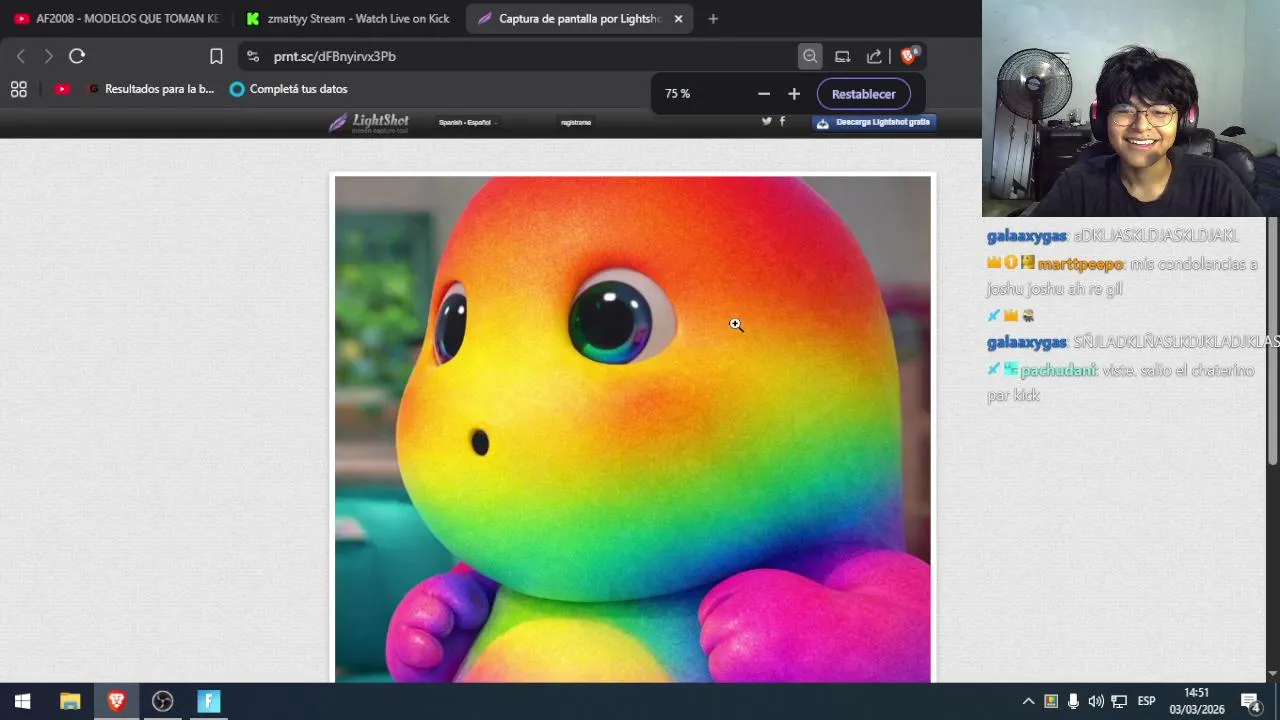Click the address bar URL prnt.sc/dFBnyirvx3Pb

pos(335,56)
